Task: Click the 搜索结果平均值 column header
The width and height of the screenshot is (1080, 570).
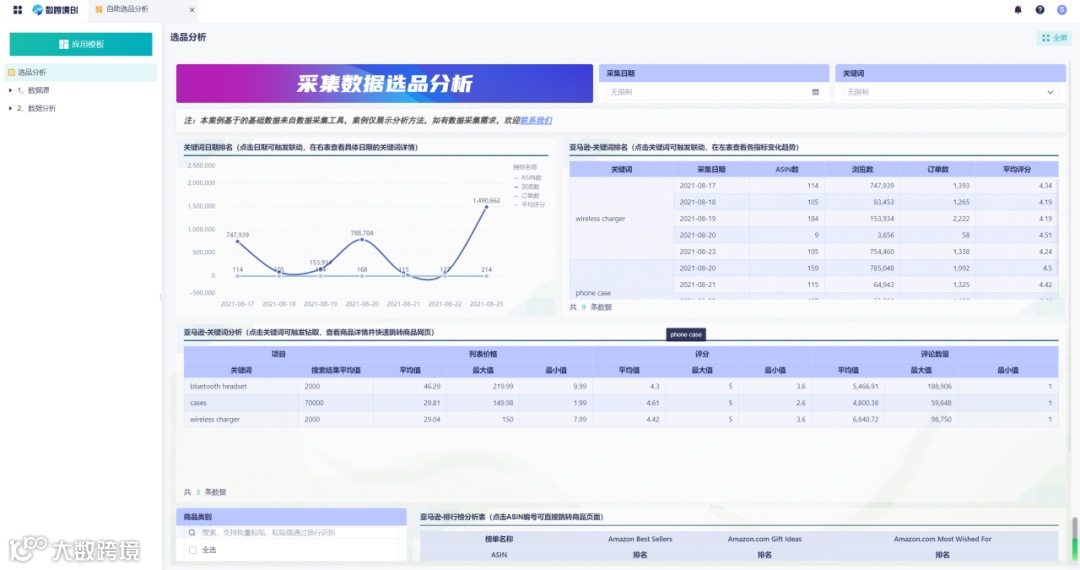Action: pos(336,370)
